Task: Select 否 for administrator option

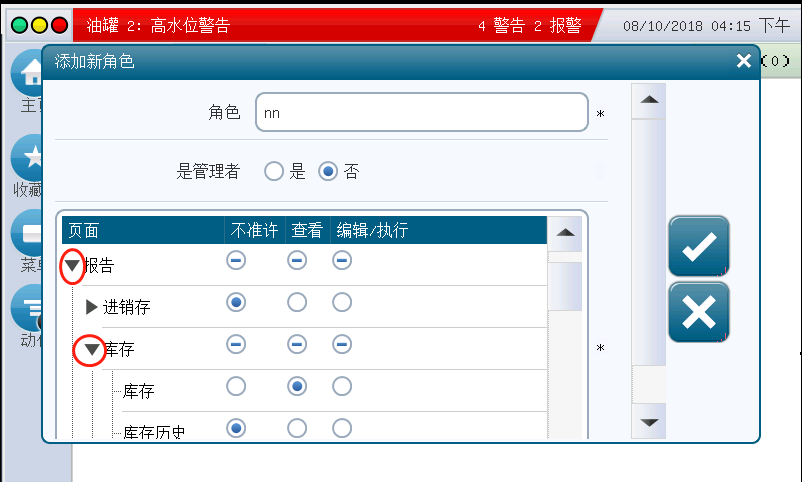Action: pyautogui.click(x=328, y=171)
